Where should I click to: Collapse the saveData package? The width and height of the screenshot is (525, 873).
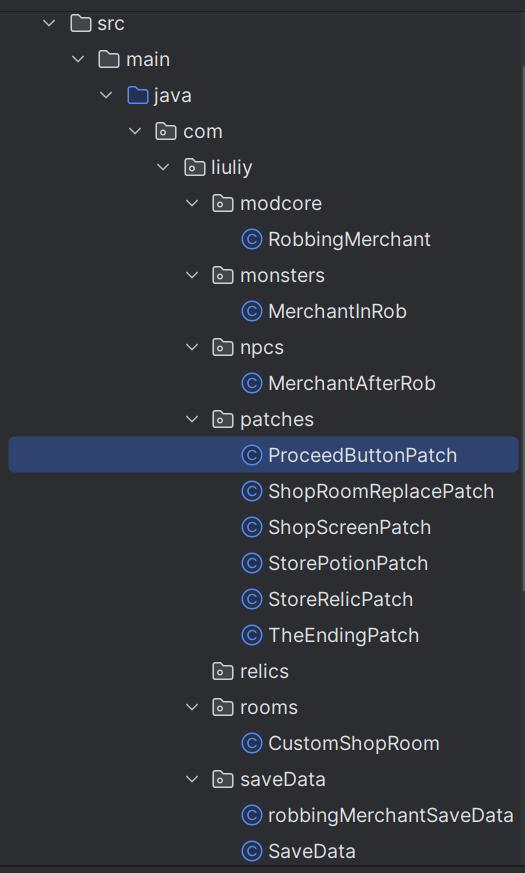(x=192, y=779)
